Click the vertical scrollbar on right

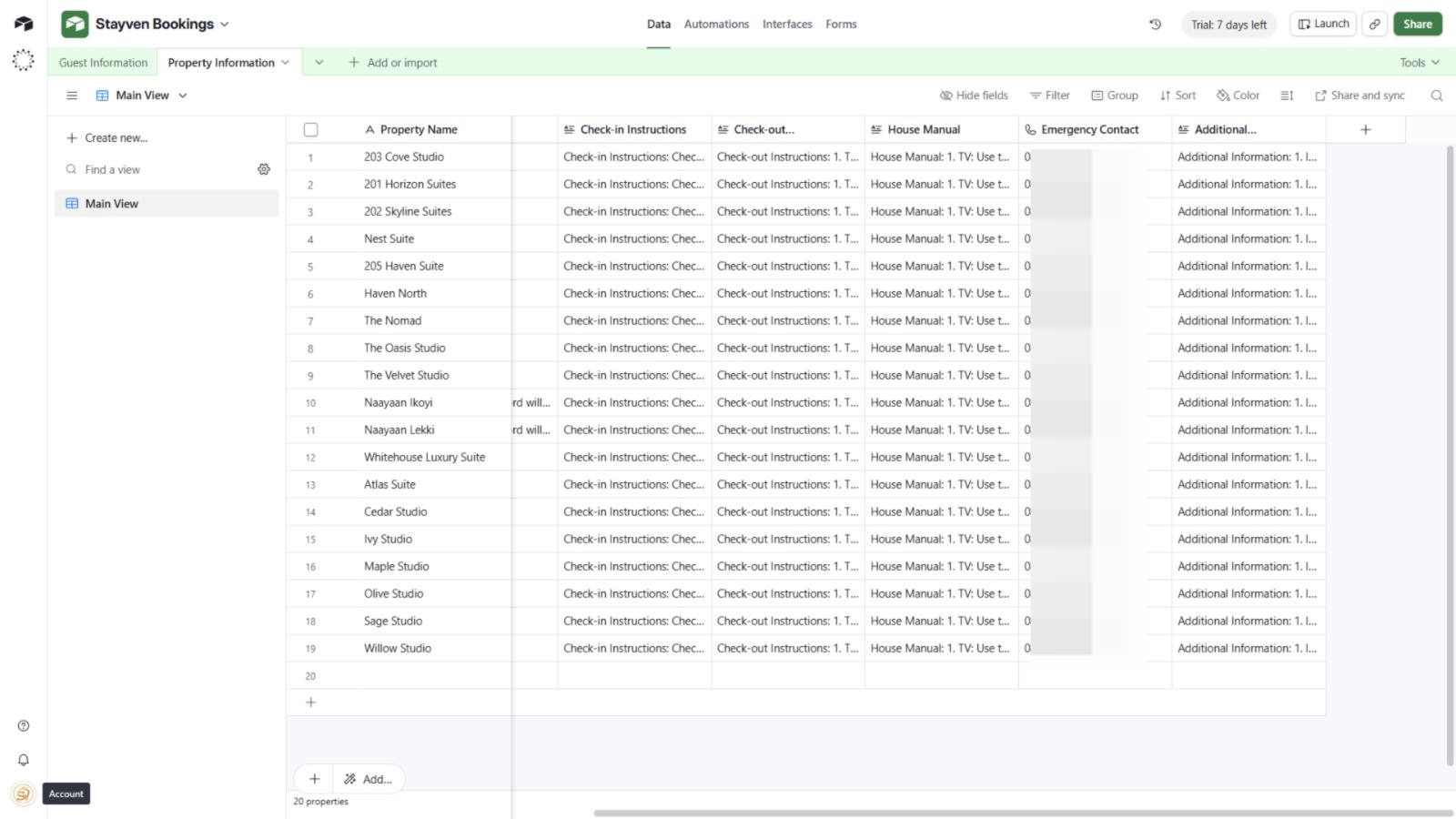(x=1450, y=455)
